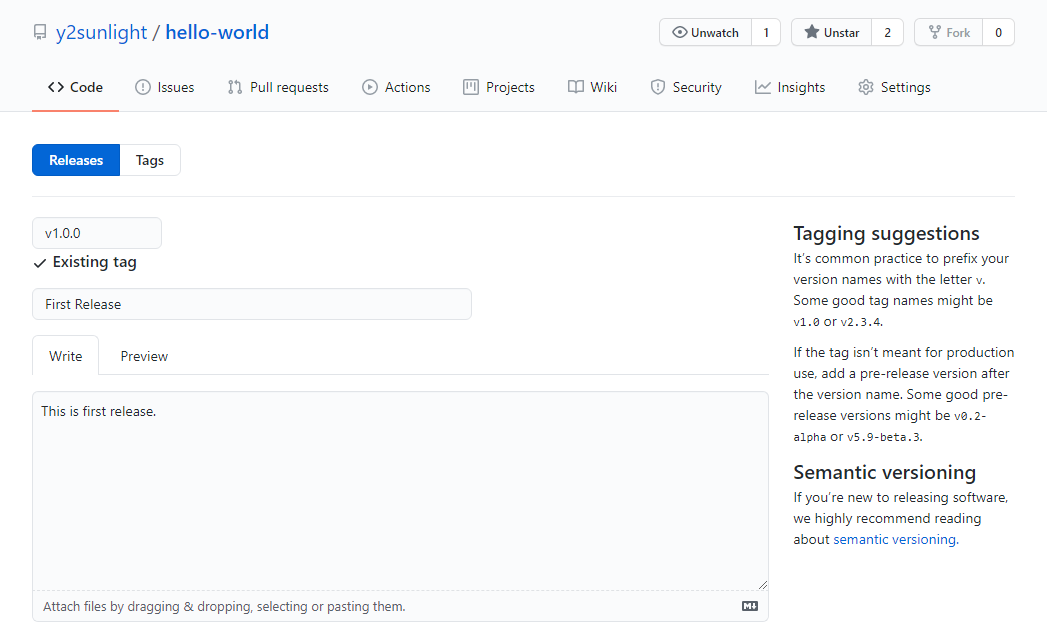Click the v1.0.0 tag version field
The image size is (1047, 633).
pos(97,233)
